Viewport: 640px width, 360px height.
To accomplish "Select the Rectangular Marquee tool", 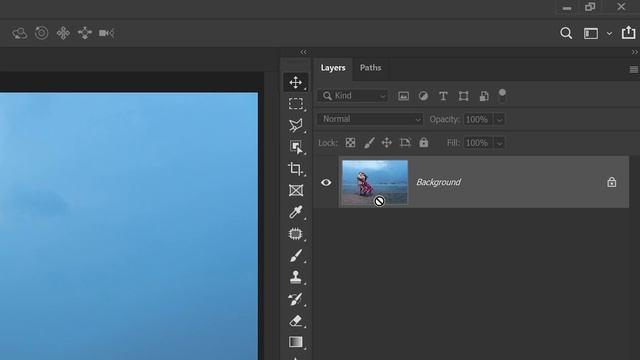I will click(296, 104).
